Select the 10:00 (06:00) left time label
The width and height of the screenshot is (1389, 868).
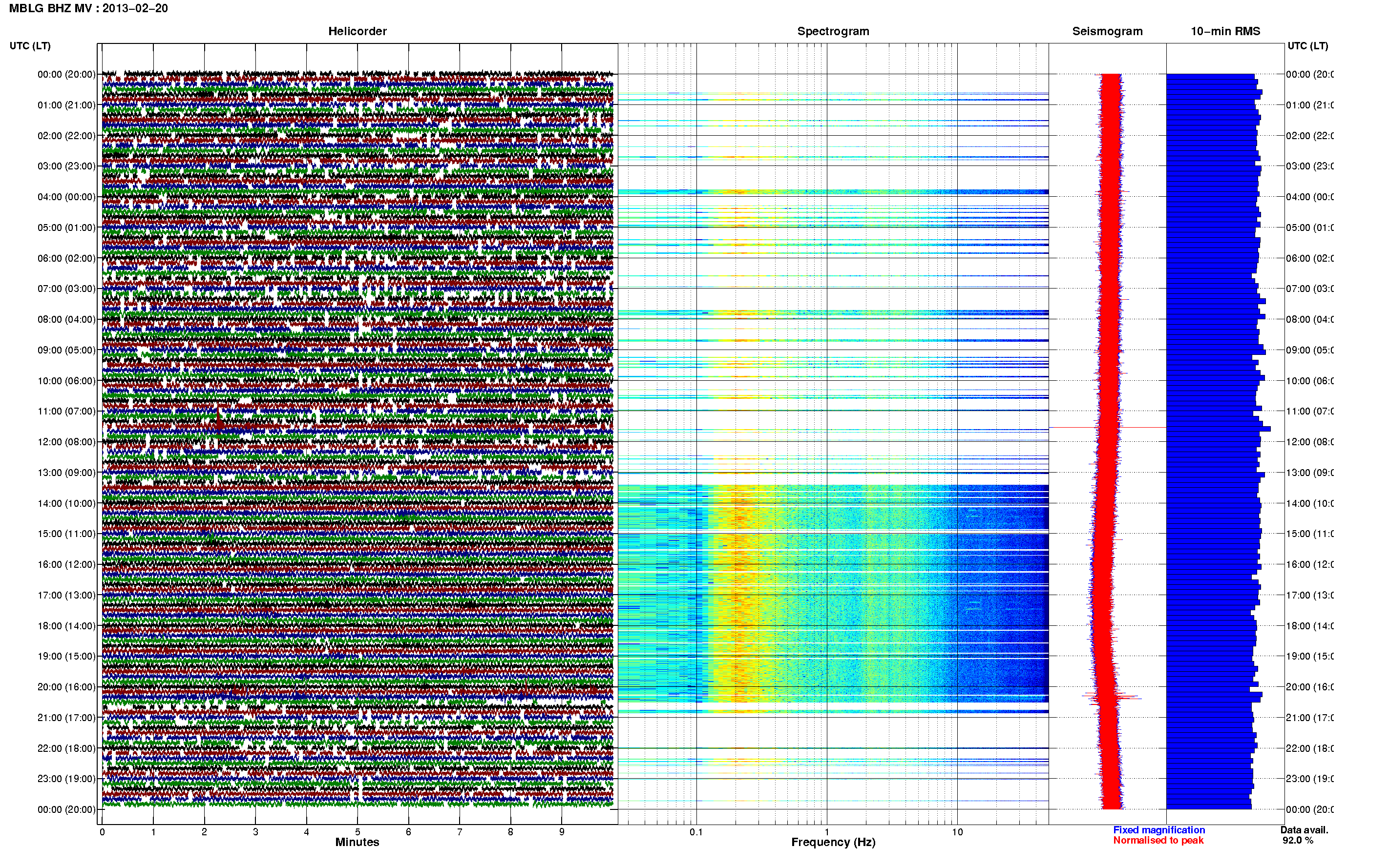[x=66, y=381]
